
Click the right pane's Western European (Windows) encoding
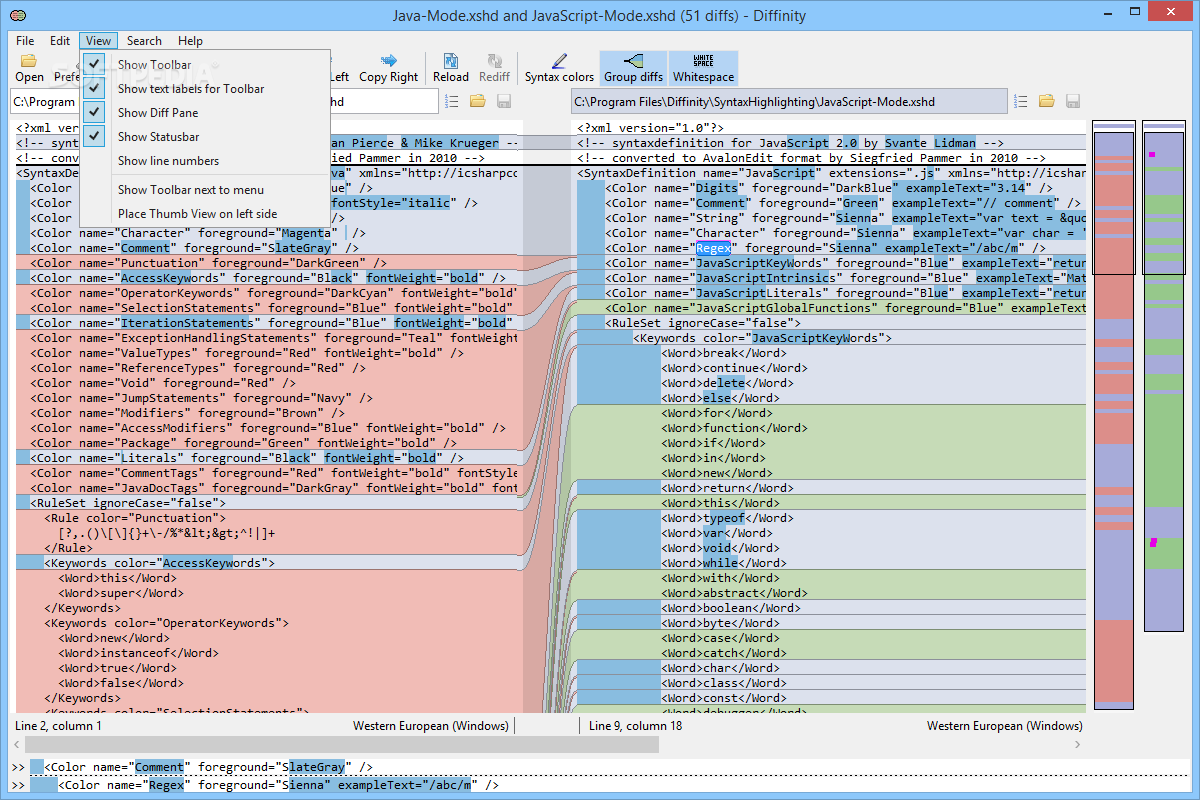click(1004, 725)
